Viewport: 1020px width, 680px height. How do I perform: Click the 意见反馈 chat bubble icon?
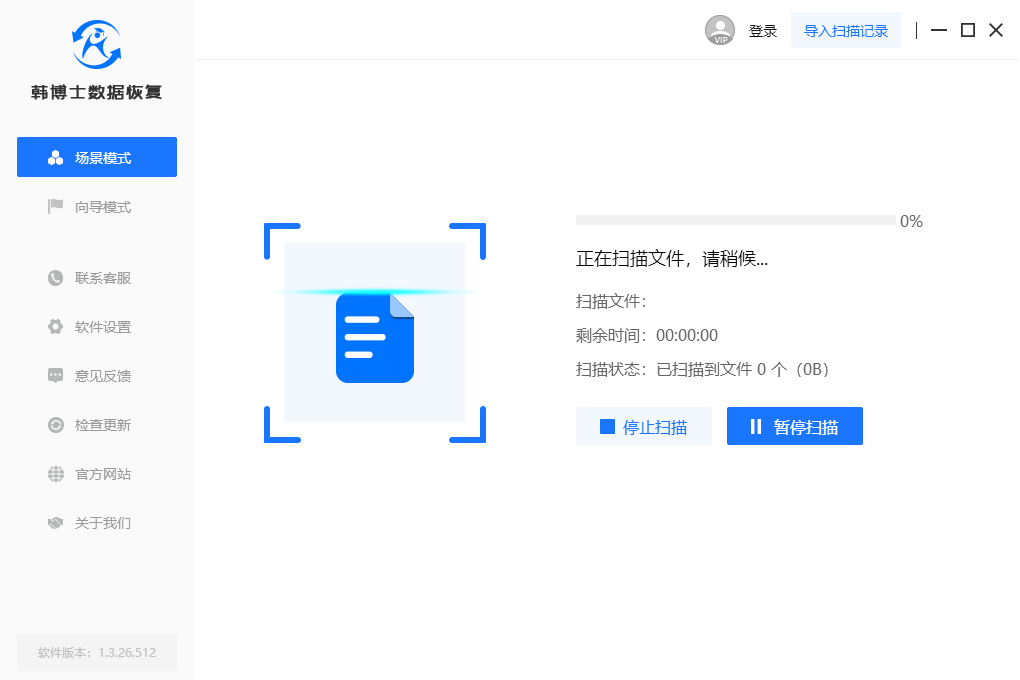55,375
